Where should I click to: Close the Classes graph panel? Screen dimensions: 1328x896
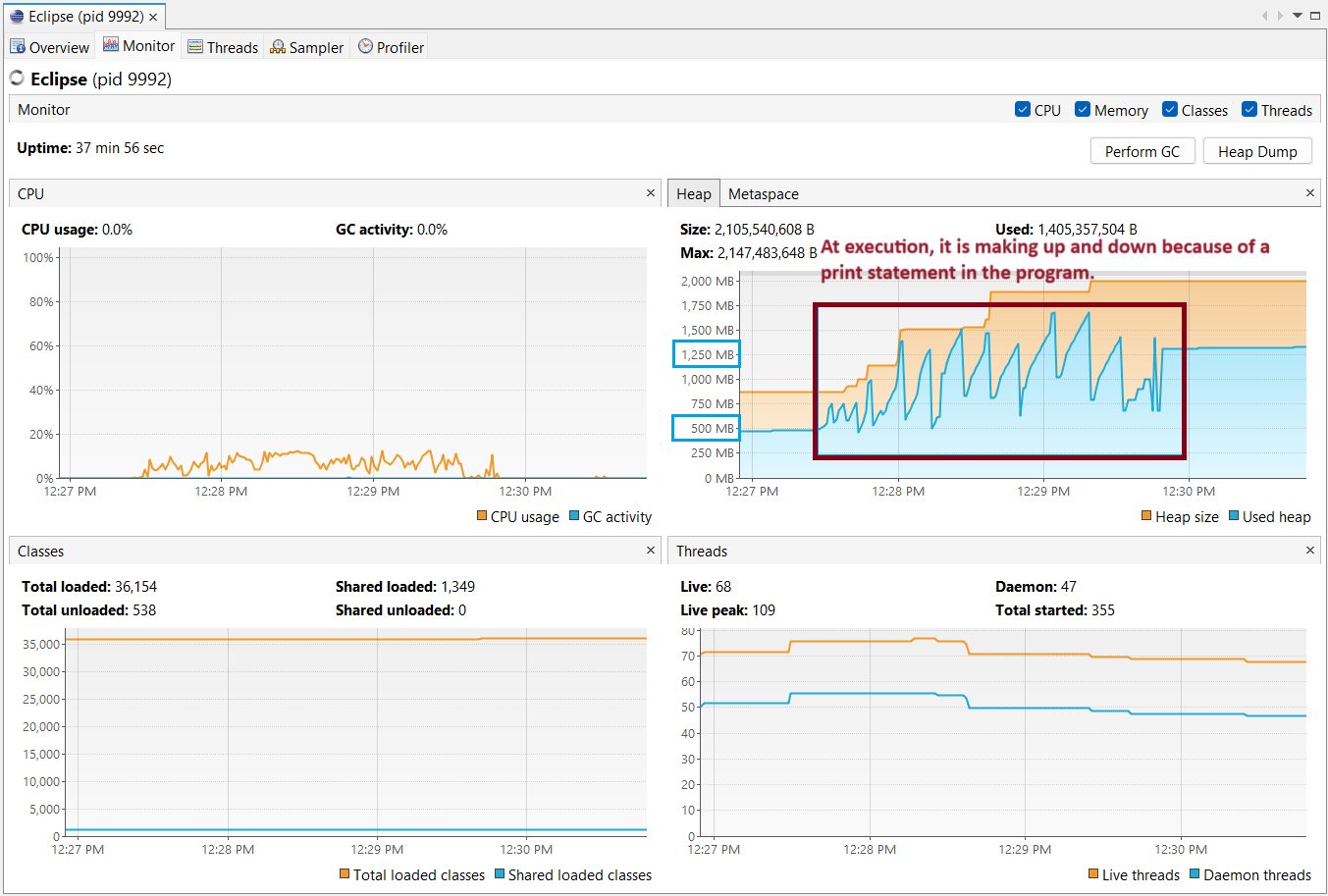click(651, 551)
